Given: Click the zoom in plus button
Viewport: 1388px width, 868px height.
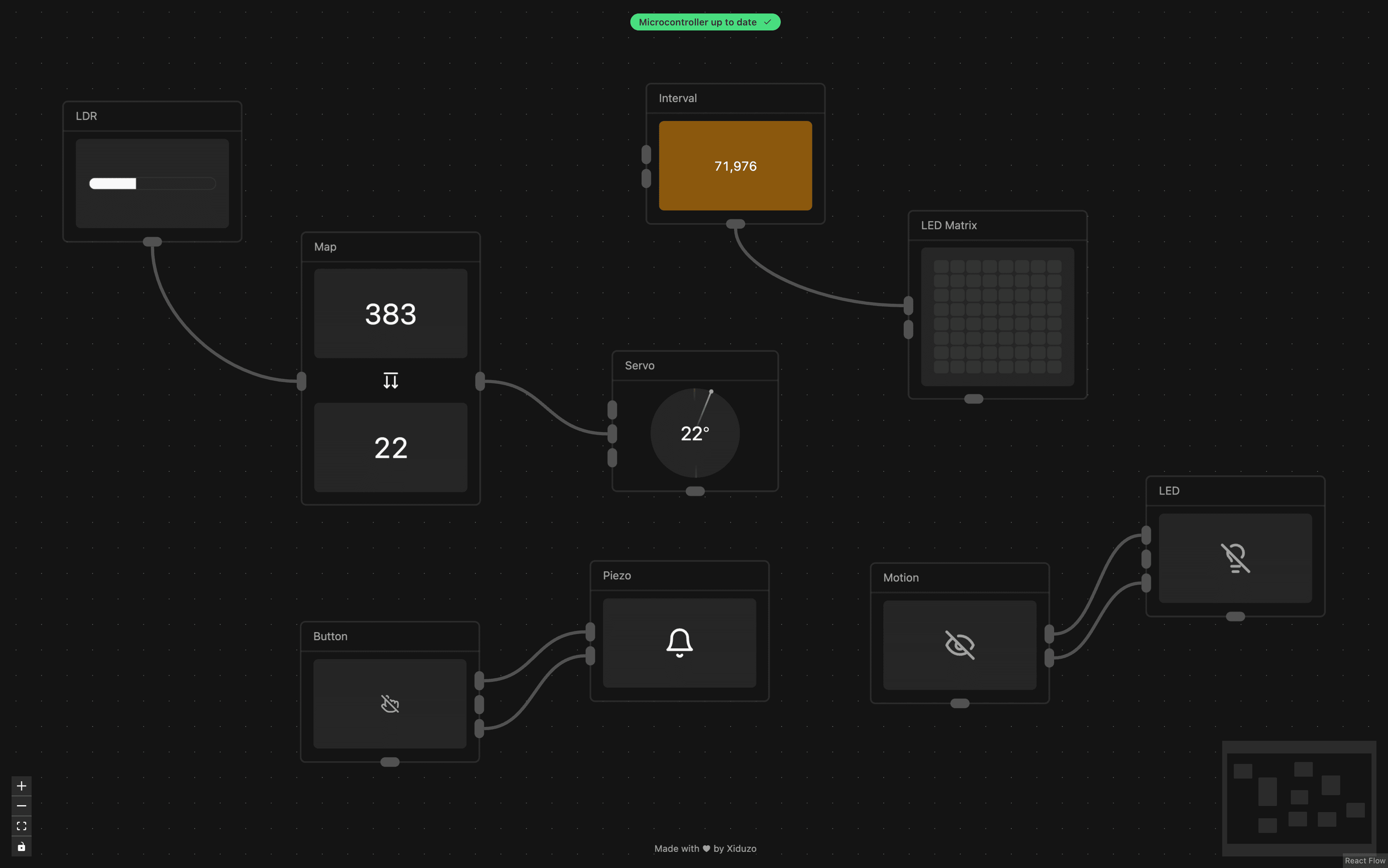Looking at the screenshot, I should [21, 786].
